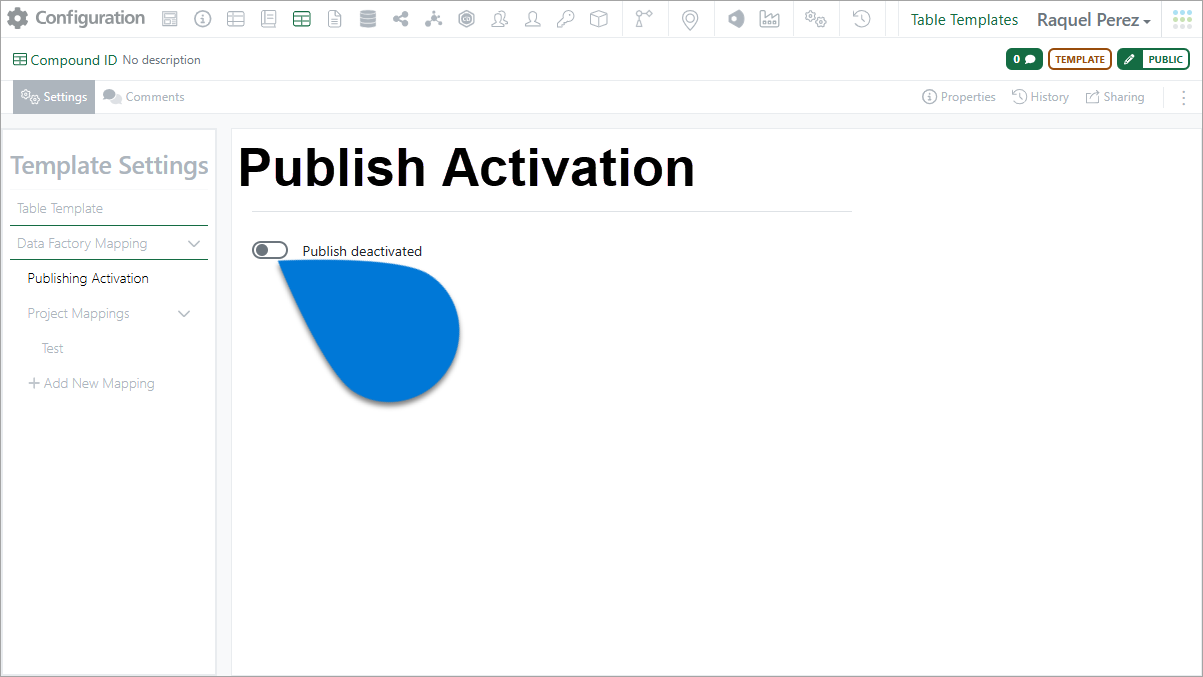Open the app grid launcher icon
Screen dimensions: 1203x677
1182,20
